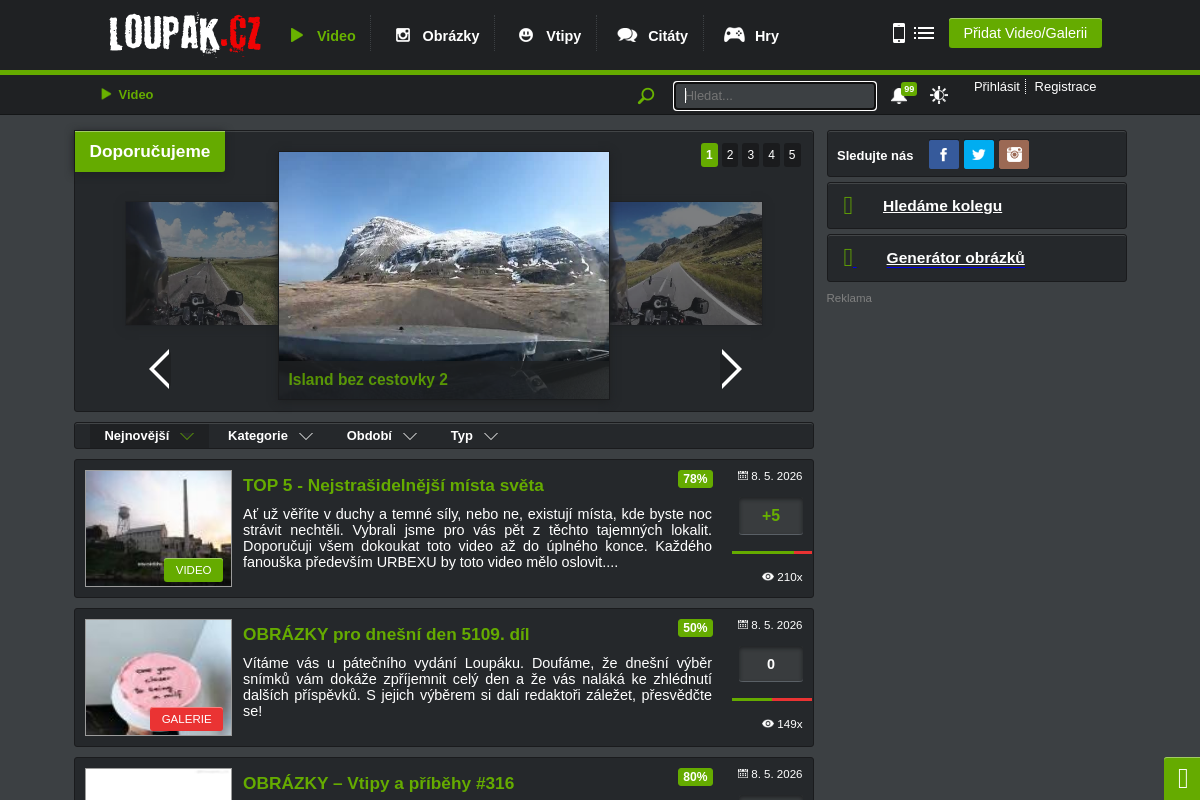
Task: Open Hledáme kolegu link
Action: click(x=942, y=206)
